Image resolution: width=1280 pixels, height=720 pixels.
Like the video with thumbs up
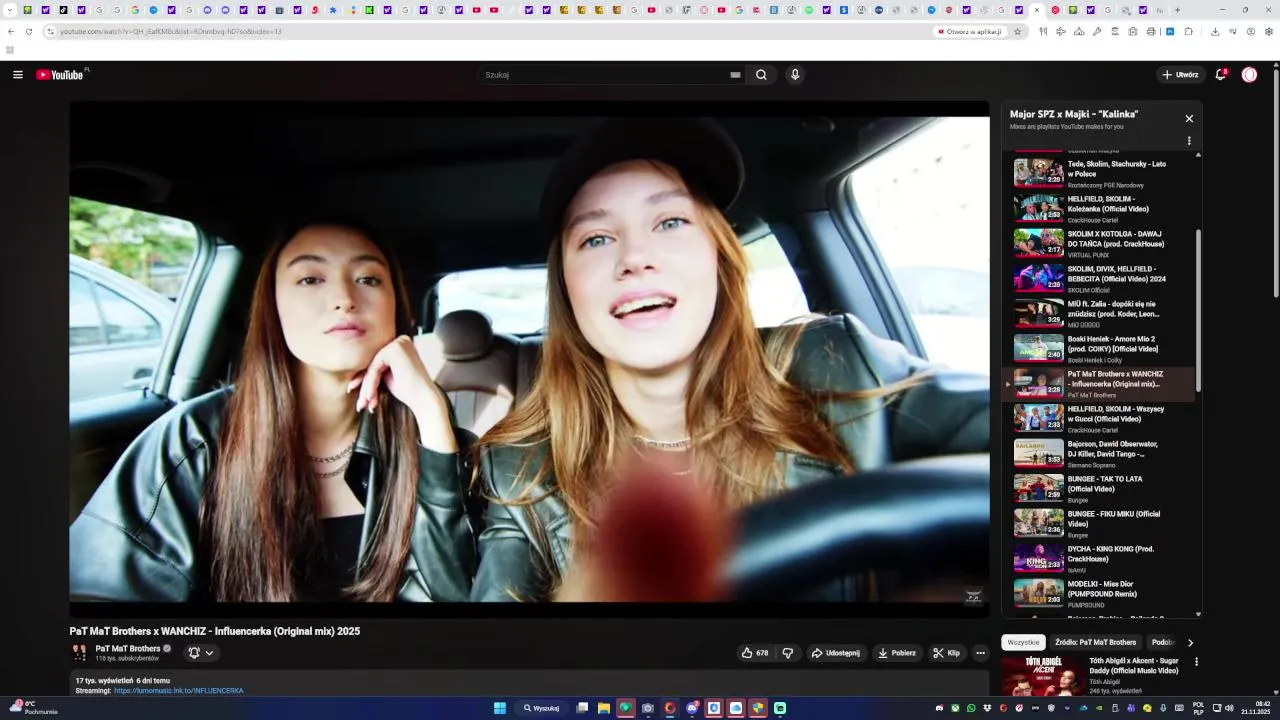point(755,653)
